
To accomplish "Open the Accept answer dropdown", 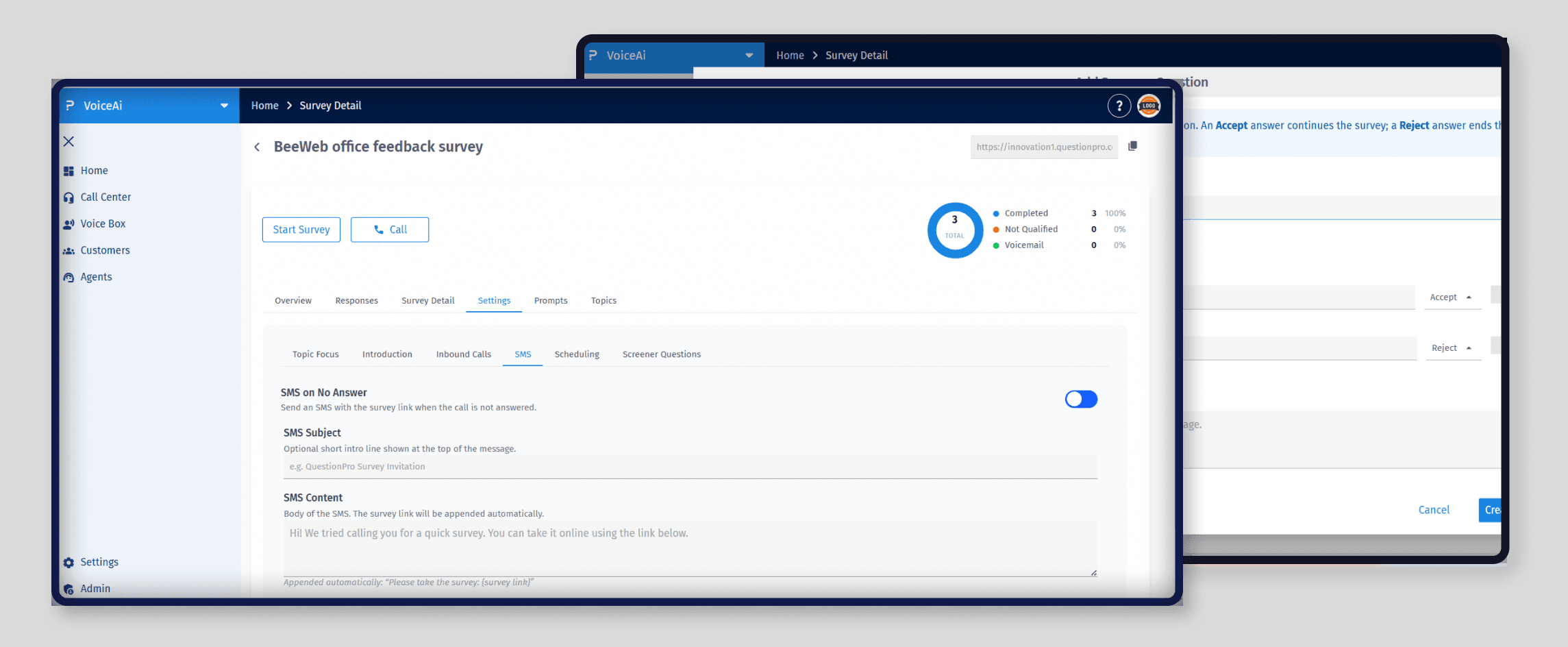I will pos(1452,297).
